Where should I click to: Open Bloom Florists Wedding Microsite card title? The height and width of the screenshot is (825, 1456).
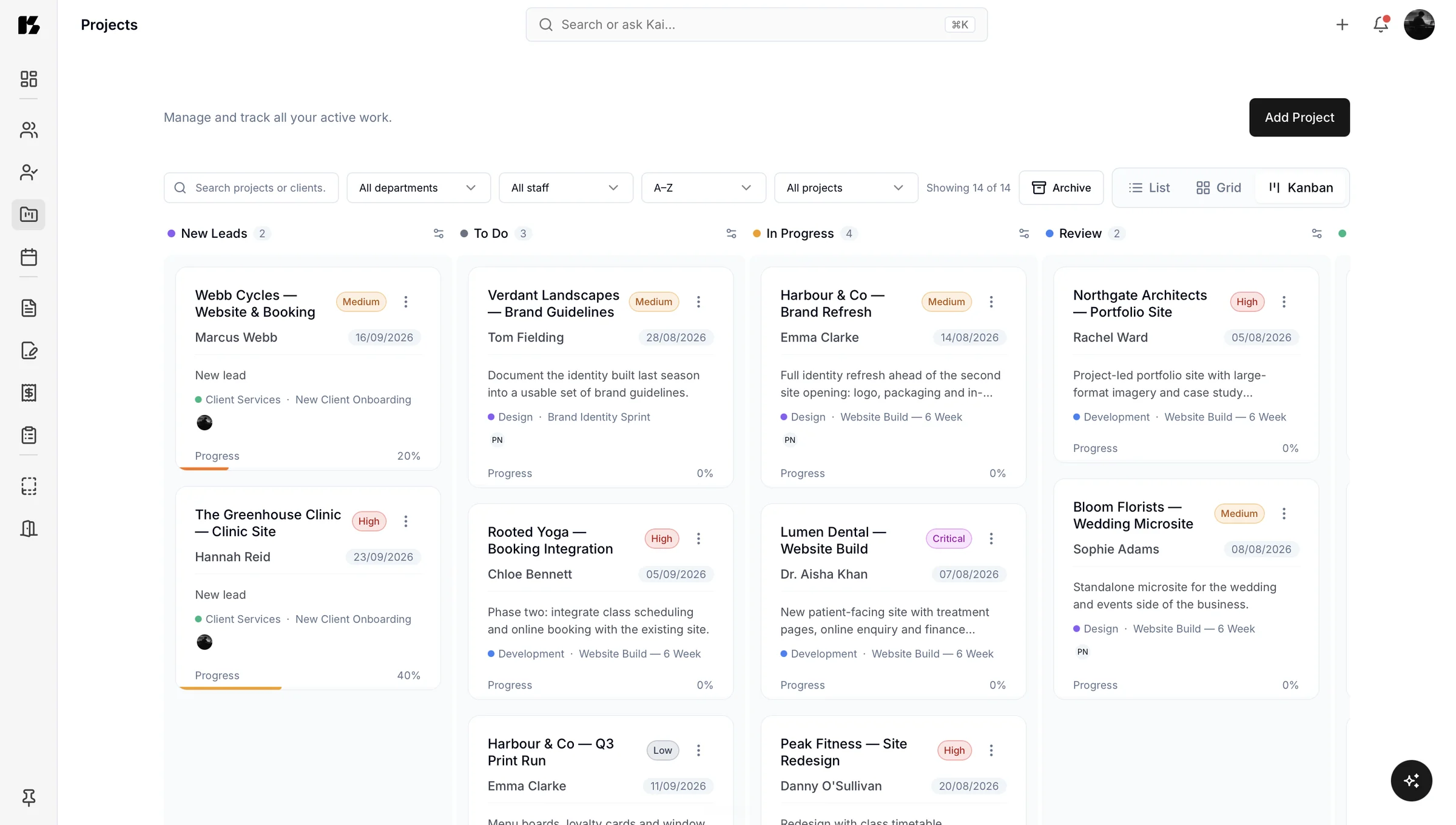[1133, 515]
